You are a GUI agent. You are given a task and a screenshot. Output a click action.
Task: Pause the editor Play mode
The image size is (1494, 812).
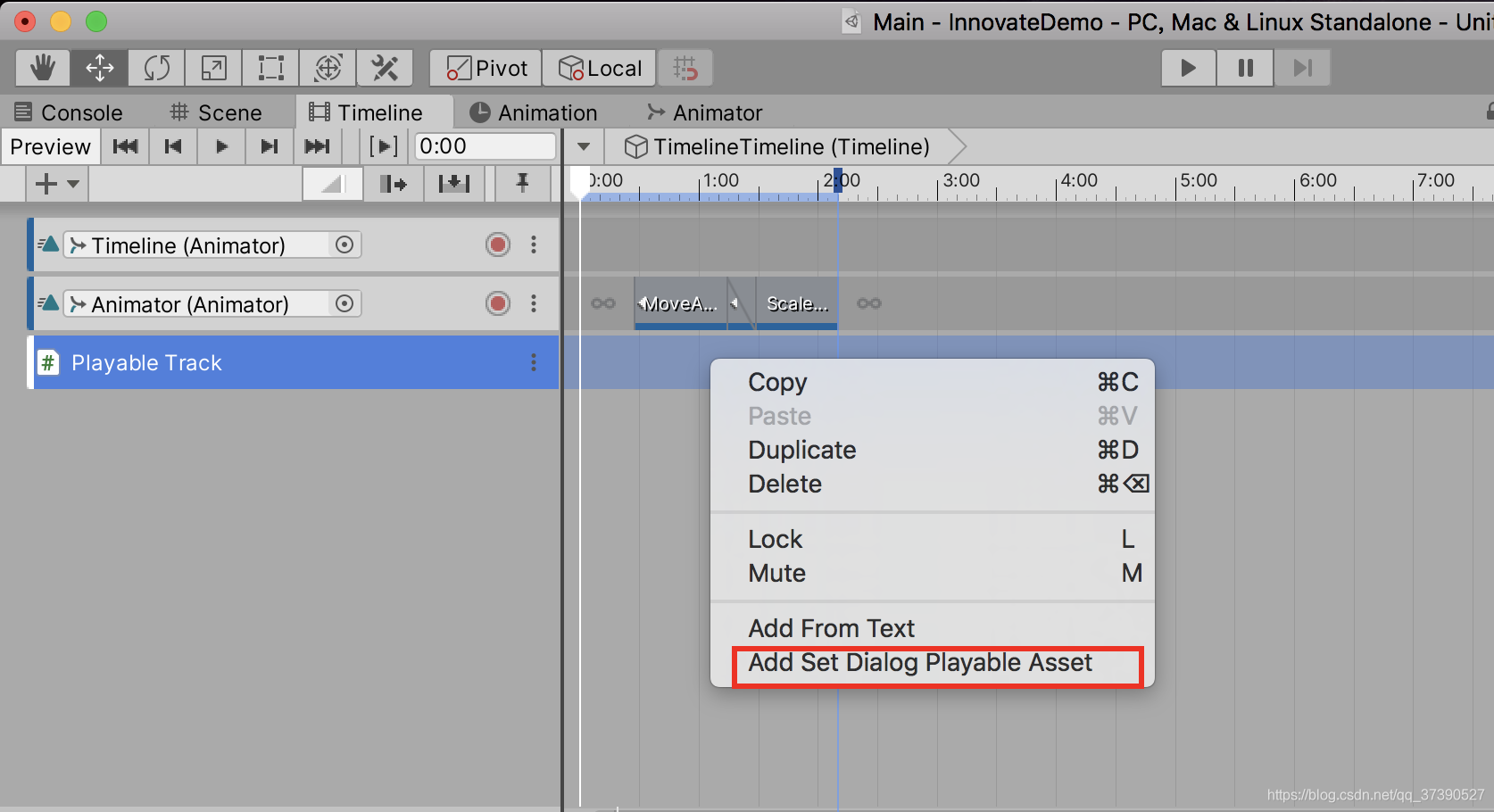1245,68
